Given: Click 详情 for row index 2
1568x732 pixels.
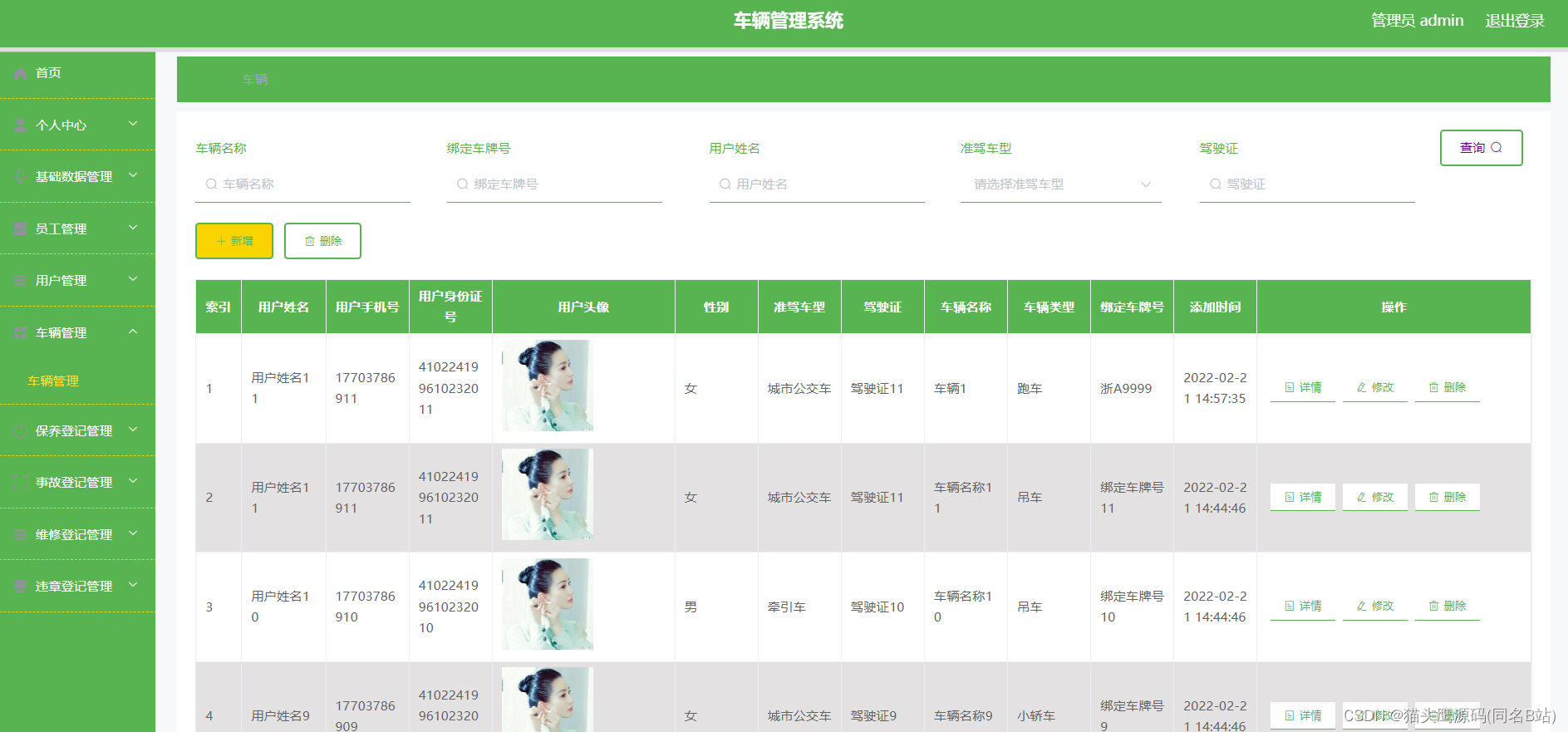Looking at the screenshot, I should click(x=1303, y=497).
